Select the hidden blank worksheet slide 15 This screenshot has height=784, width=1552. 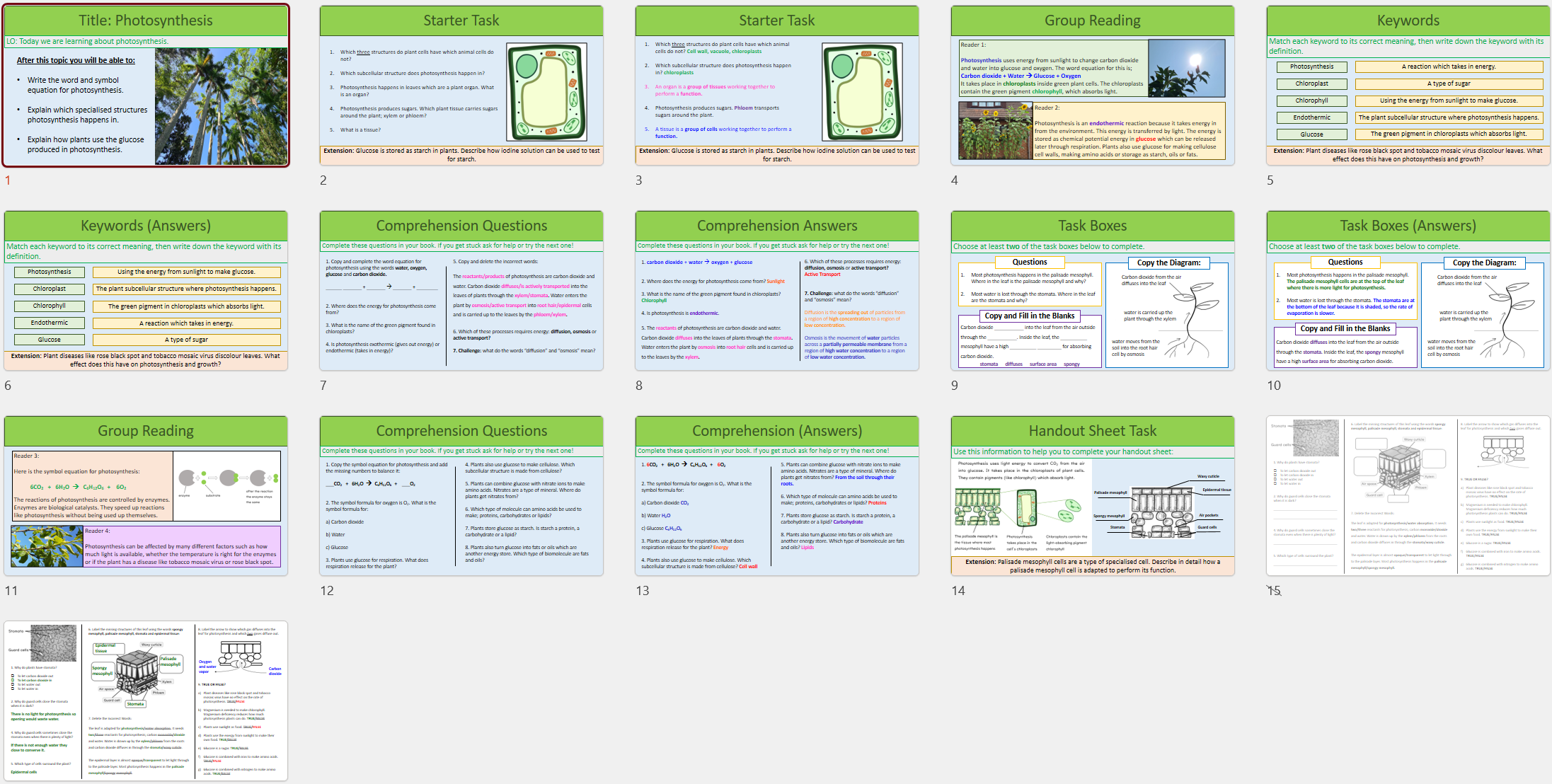pos(1408,496)
